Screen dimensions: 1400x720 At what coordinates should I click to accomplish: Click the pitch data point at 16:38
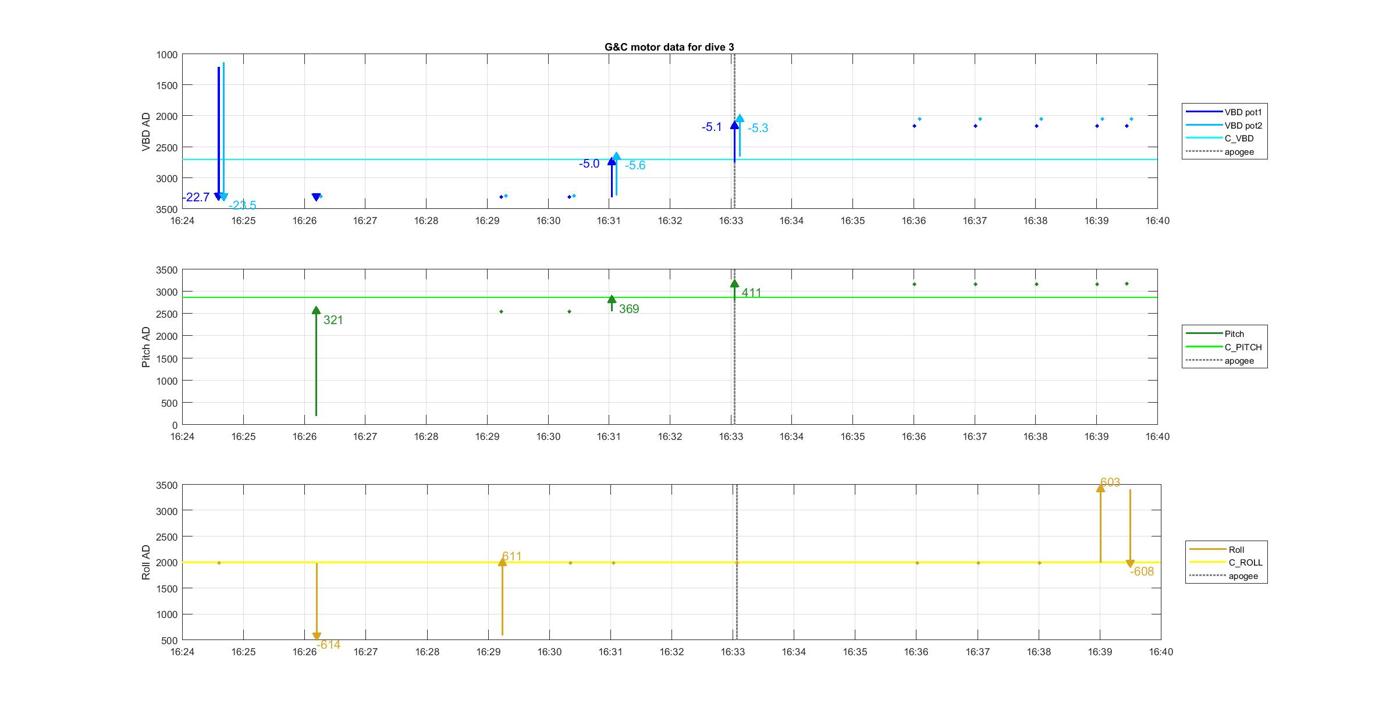pos(1036,284)
